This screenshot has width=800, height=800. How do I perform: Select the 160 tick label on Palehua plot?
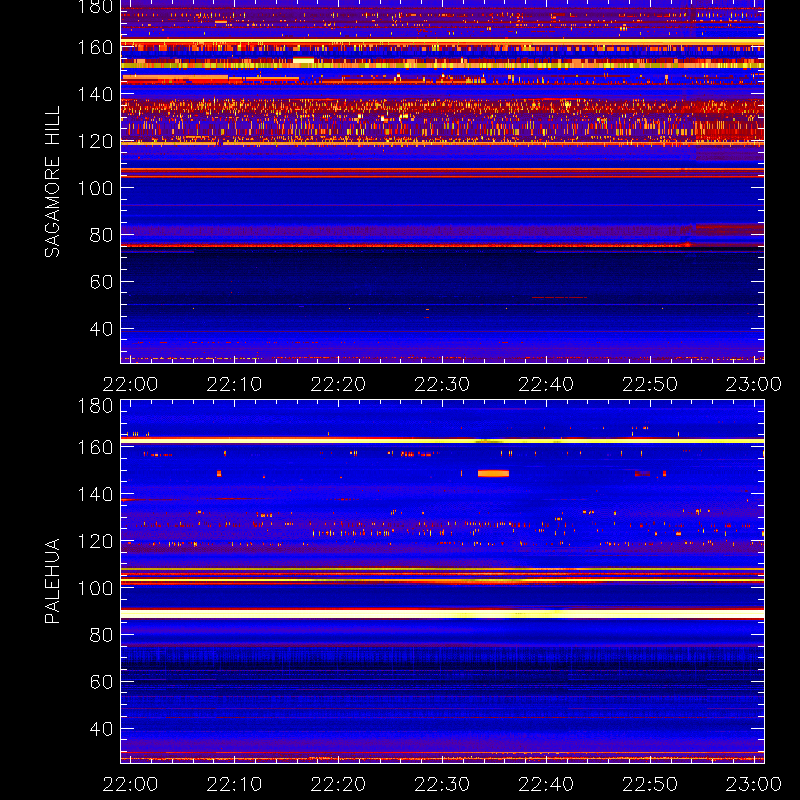tap(95, 447)
